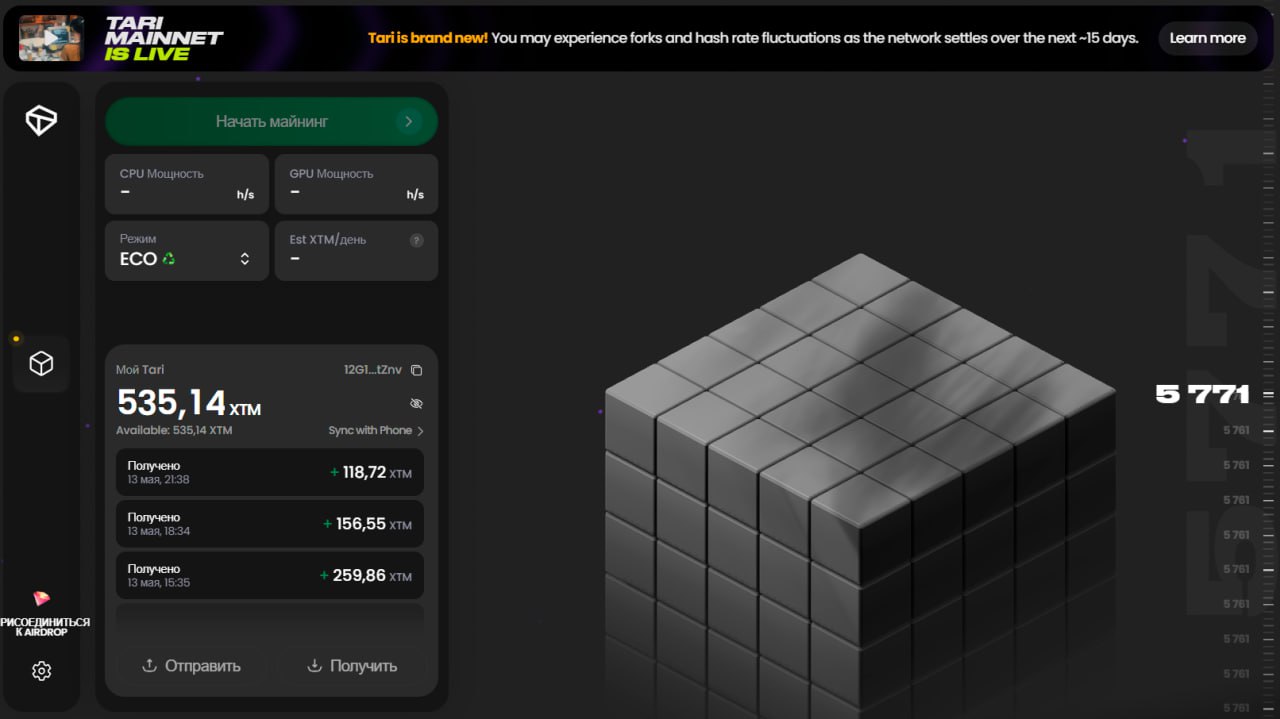This screenshot has width=1280, height=719.
Task: Click the airdrop gem icon
Action: (x=41, y=598)
